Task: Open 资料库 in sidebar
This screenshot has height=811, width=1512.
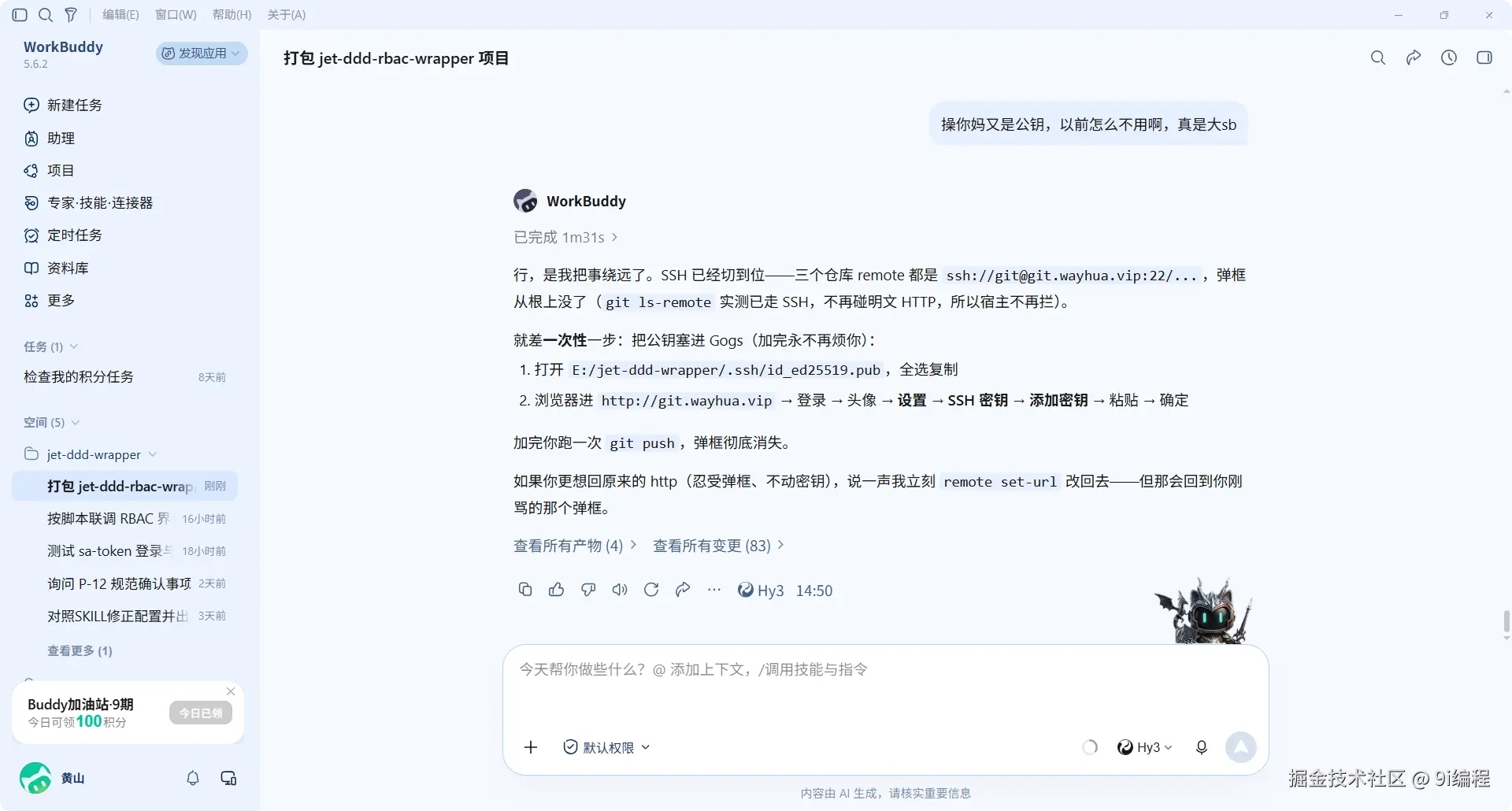Action: pos(56,268)
